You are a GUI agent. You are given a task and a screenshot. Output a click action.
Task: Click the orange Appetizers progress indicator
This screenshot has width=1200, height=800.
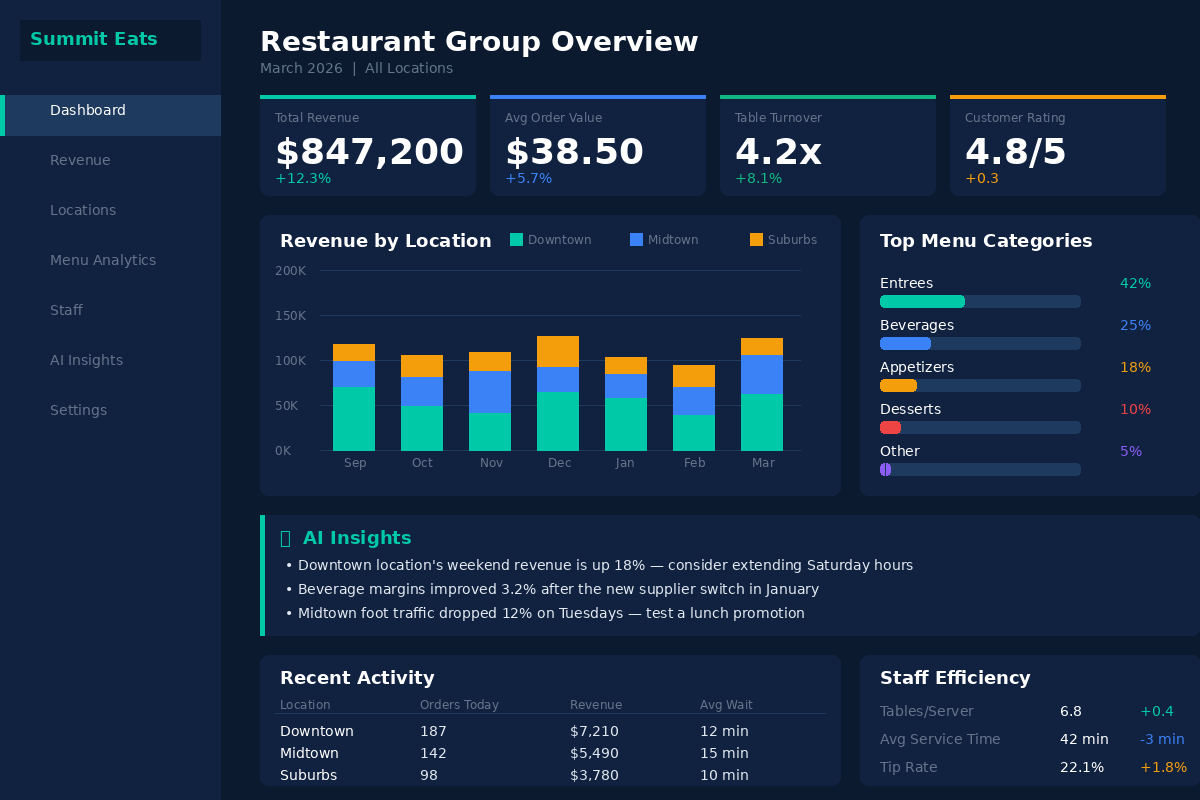pos(898,385)
